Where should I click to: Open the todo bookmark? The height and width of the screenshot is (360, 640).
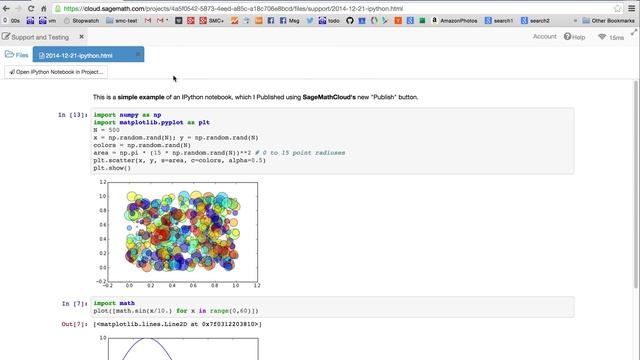329,20
